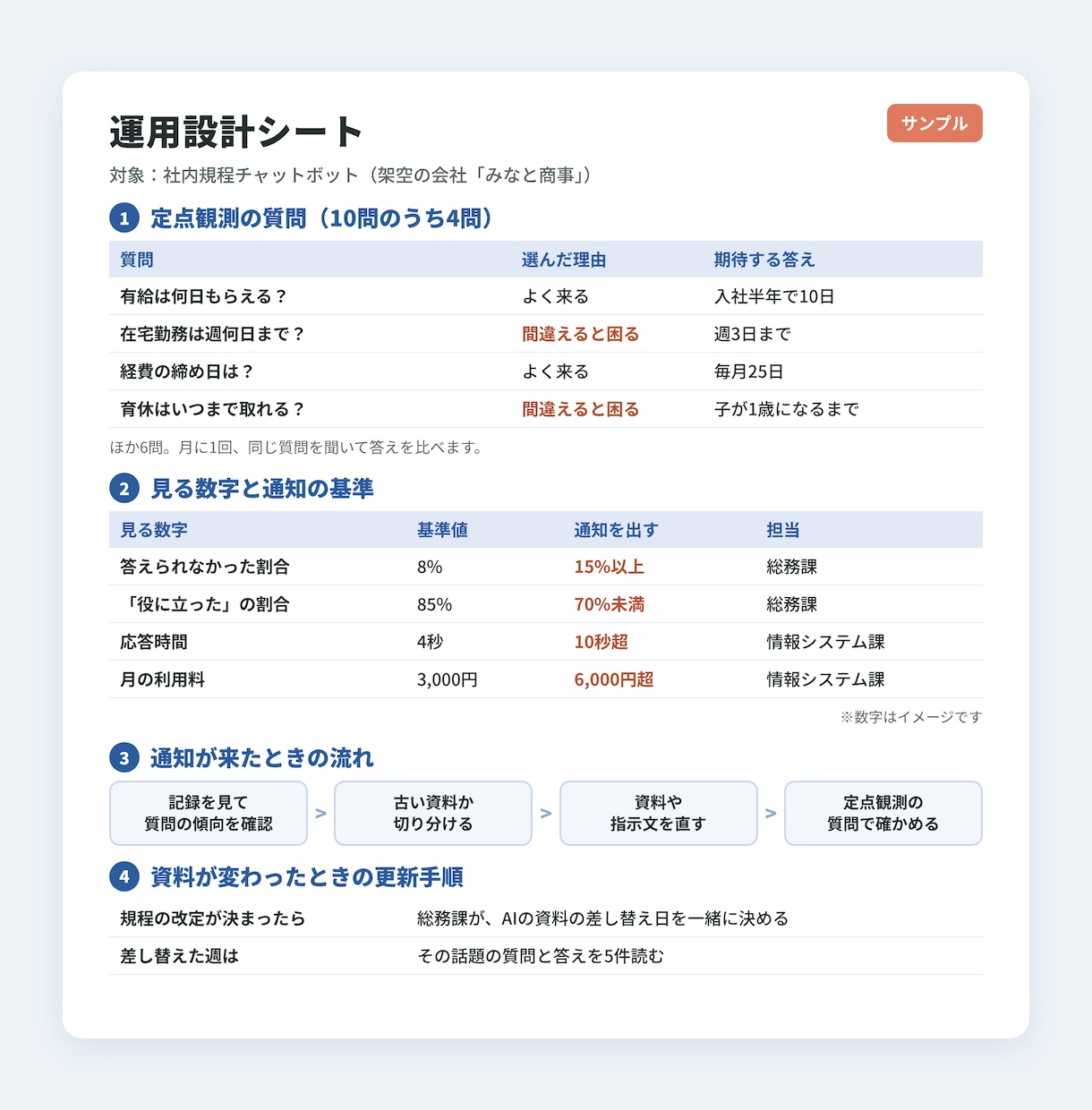The image size is (1092, 1110).
Task: Select the cell 月の利用料
Action: coord(162,679)
